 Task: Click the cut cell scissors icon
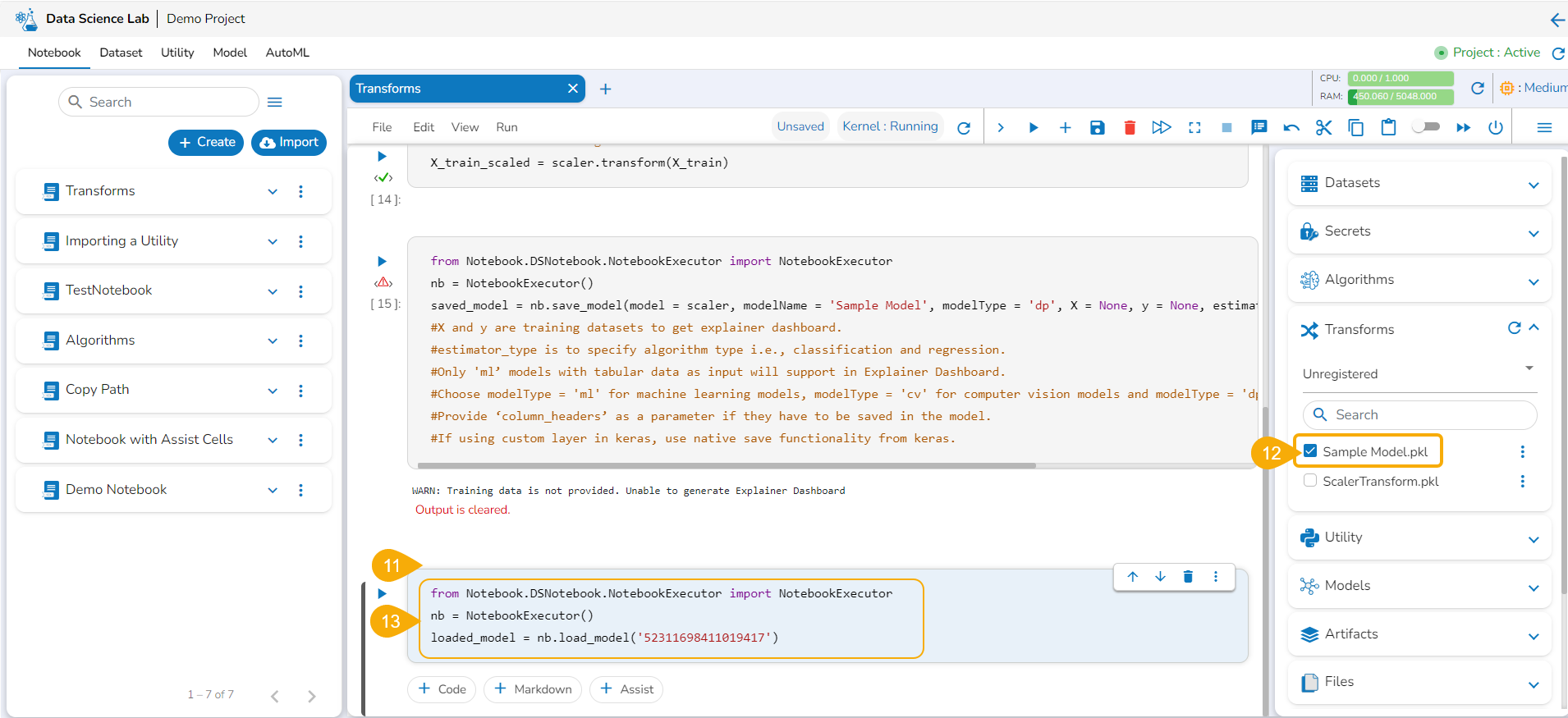(1323, 127)
